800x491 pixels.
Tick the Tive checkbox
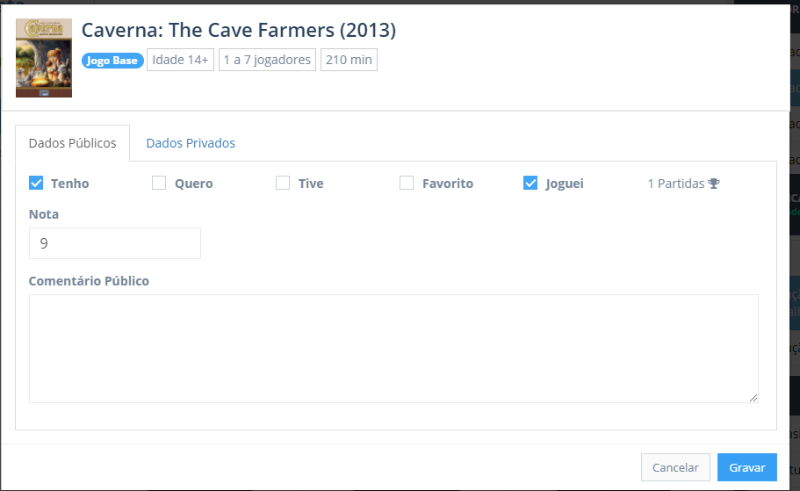point(283,183)
